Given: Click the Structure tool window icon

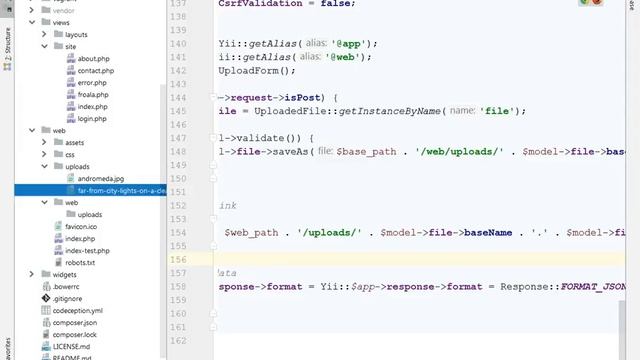Looking at the screenshot, I should click(7, 67).
